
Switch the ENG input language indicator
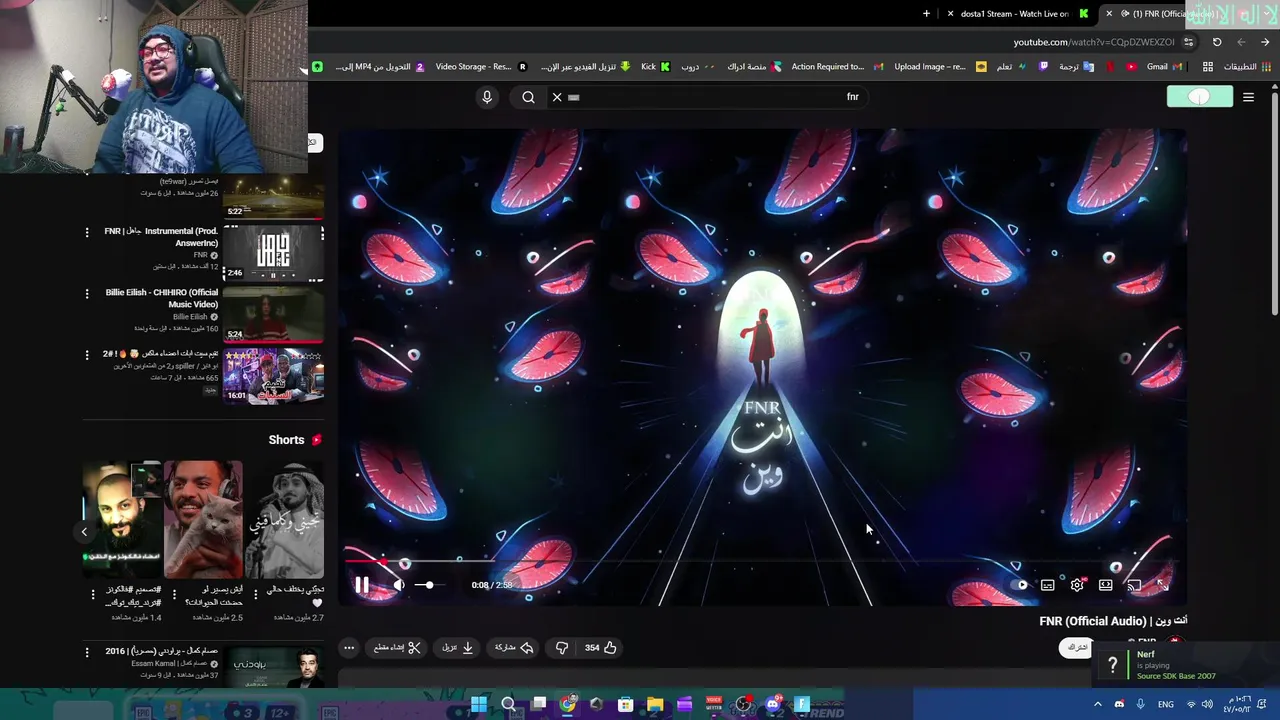(1166, 704)
